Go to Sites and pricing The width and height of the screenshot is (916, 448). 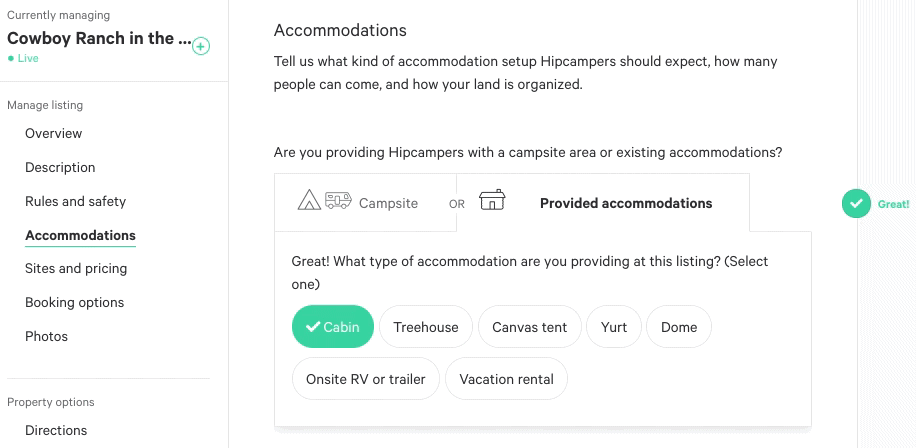(76, 269)
